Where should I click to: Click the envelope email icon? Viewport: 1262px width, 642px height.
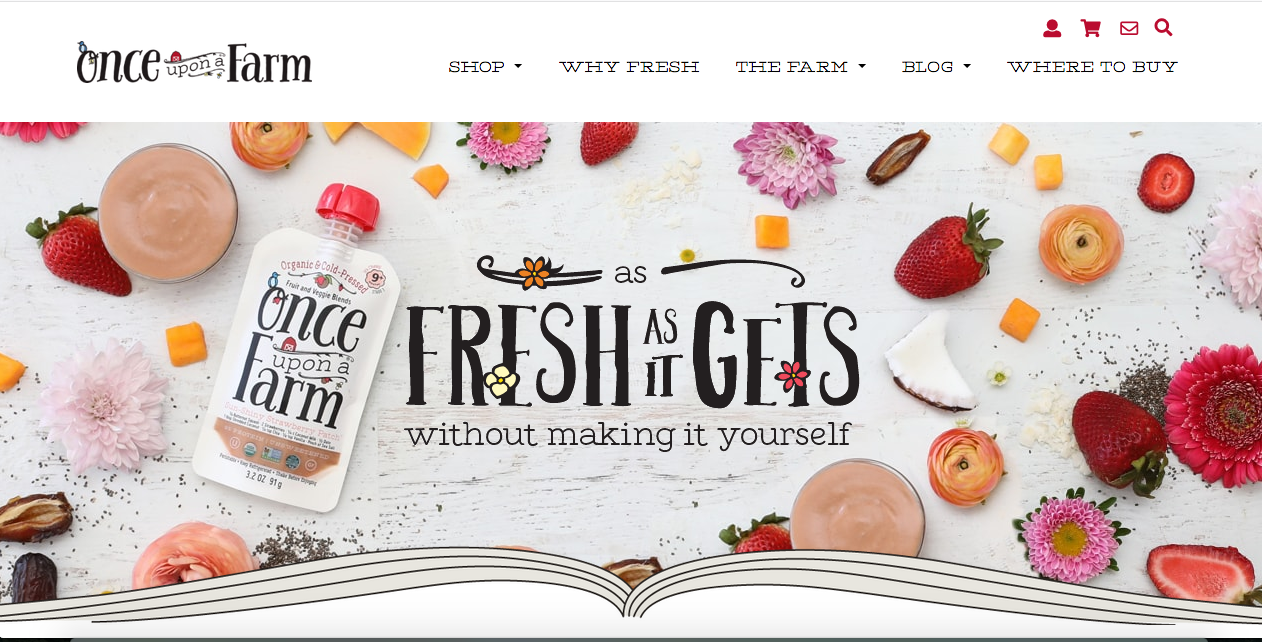[1129, 28]
